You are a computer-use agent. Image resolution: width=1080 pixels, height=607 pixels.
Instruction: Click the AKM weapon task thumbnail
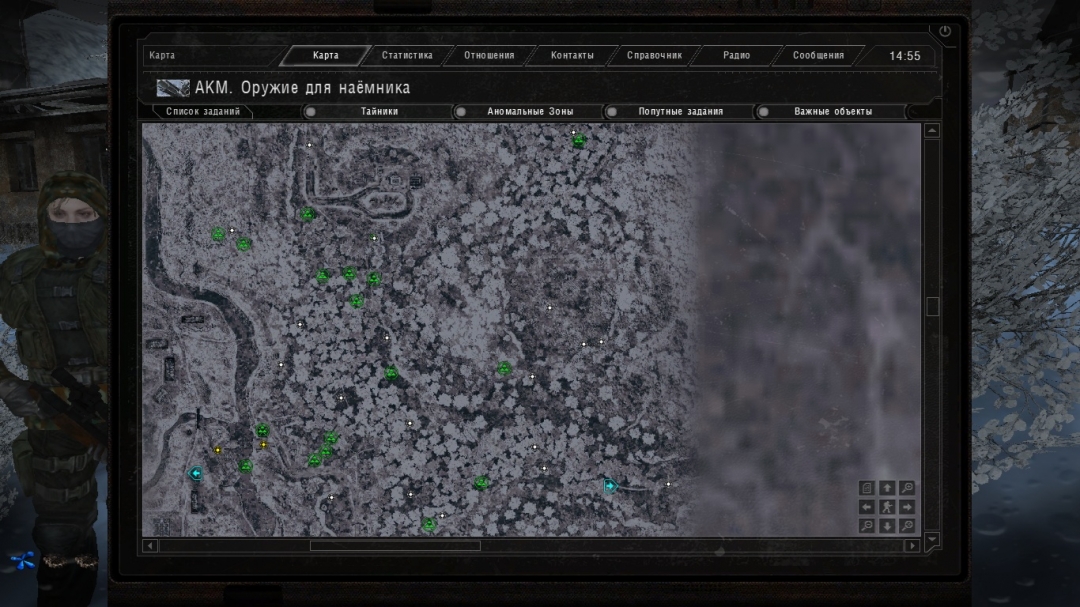173,88
